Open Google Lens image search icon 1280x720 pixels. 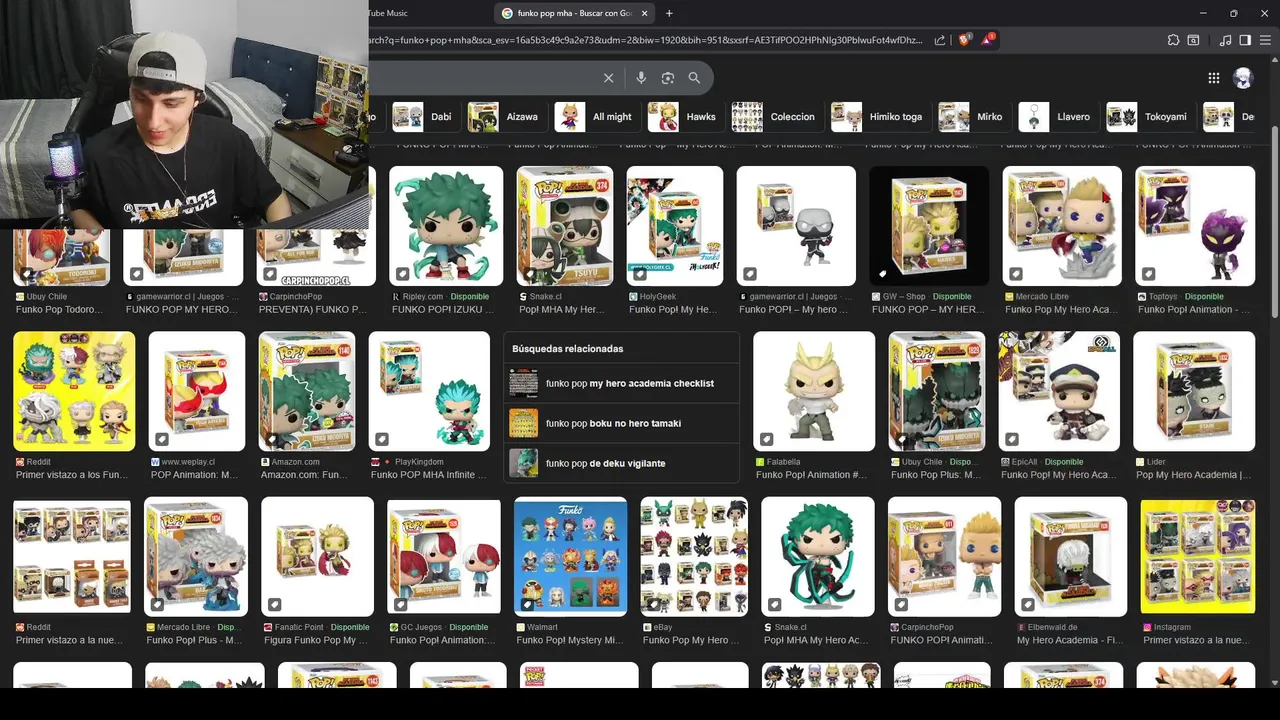pos(668,78)
